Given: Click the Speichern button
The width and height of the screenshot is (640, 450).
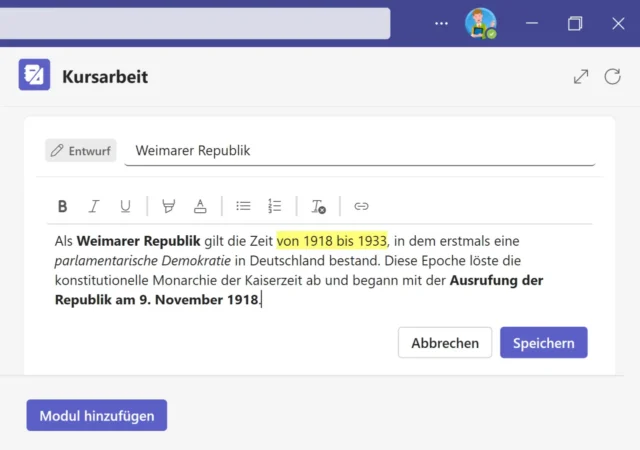Looking at the screenshot, I should pos(543,342).
